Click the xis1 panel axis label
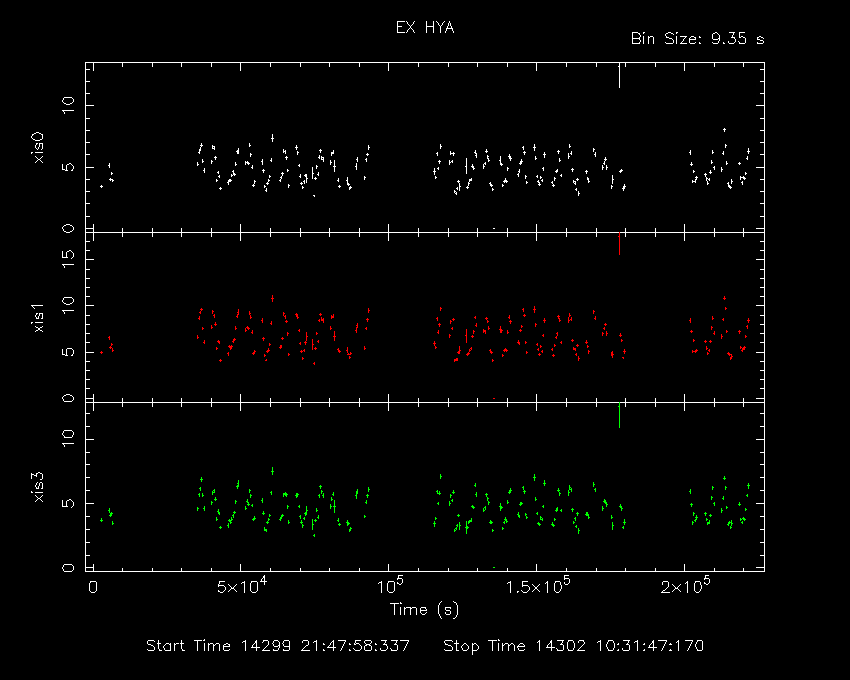This screenshot has height=680, width=850. pyautogui.click(x=39, y=317)
